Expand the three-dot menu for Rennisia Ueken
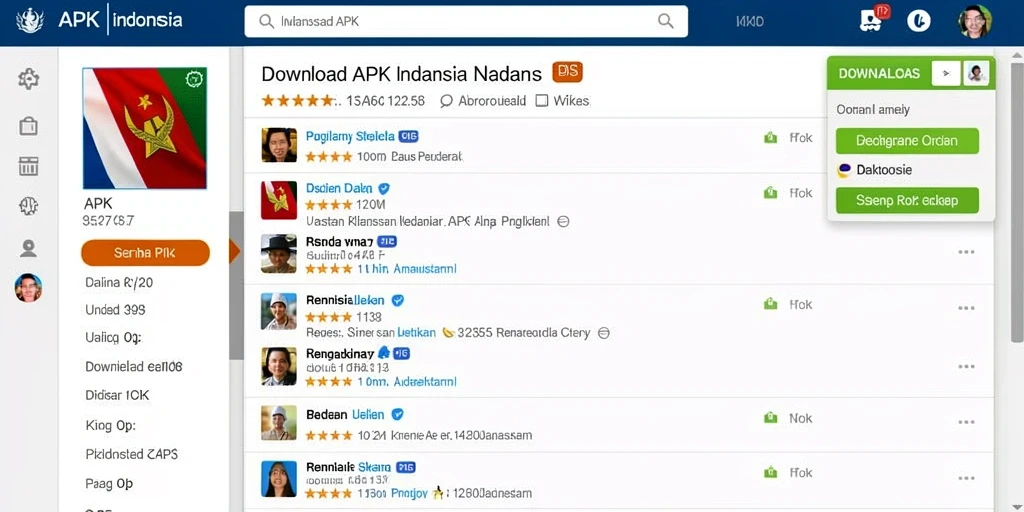This screenshot has width=1024, height=512. point(966,308)
